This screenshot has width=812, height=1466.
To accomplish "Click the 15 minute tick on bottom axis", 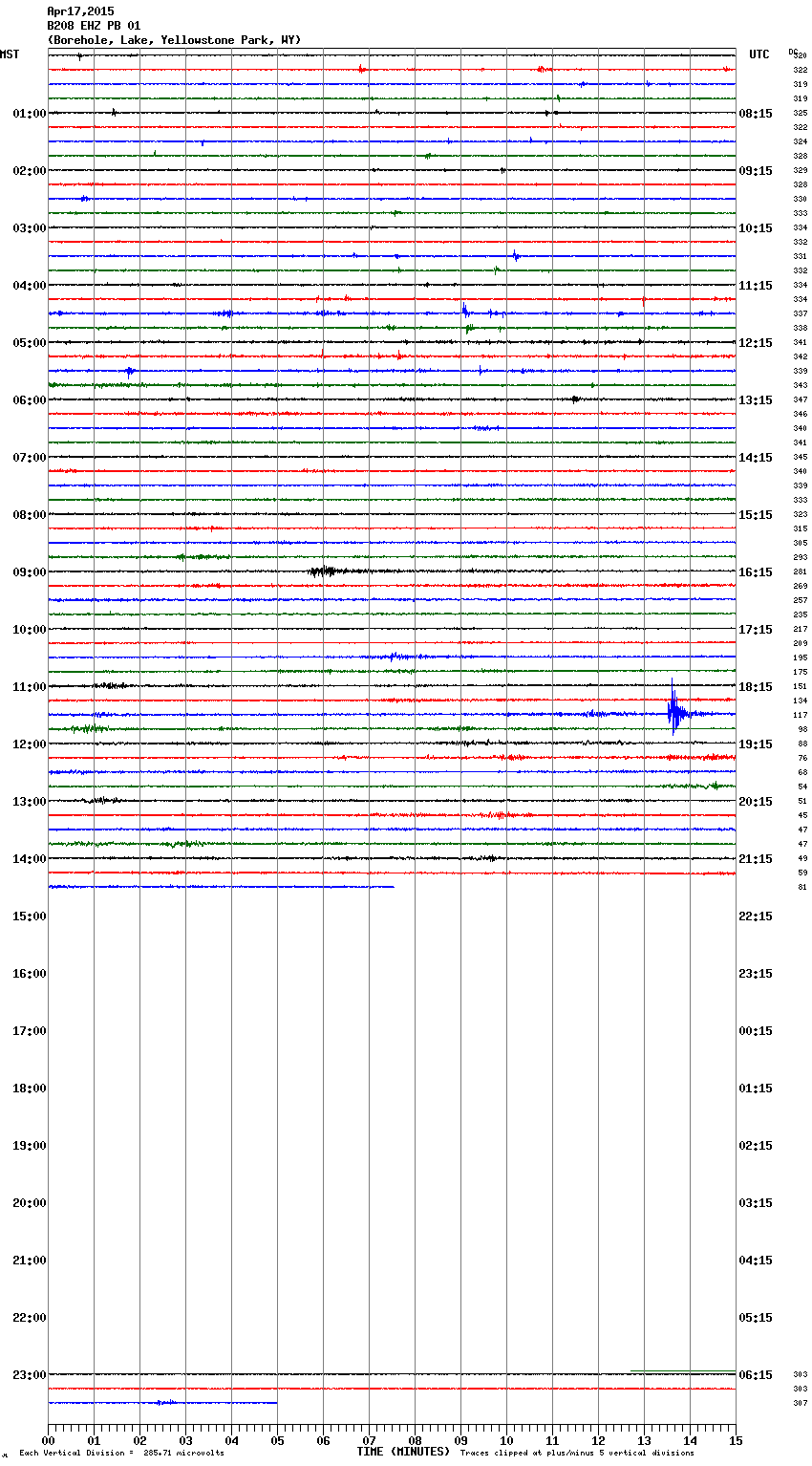I will [736, 1440].
